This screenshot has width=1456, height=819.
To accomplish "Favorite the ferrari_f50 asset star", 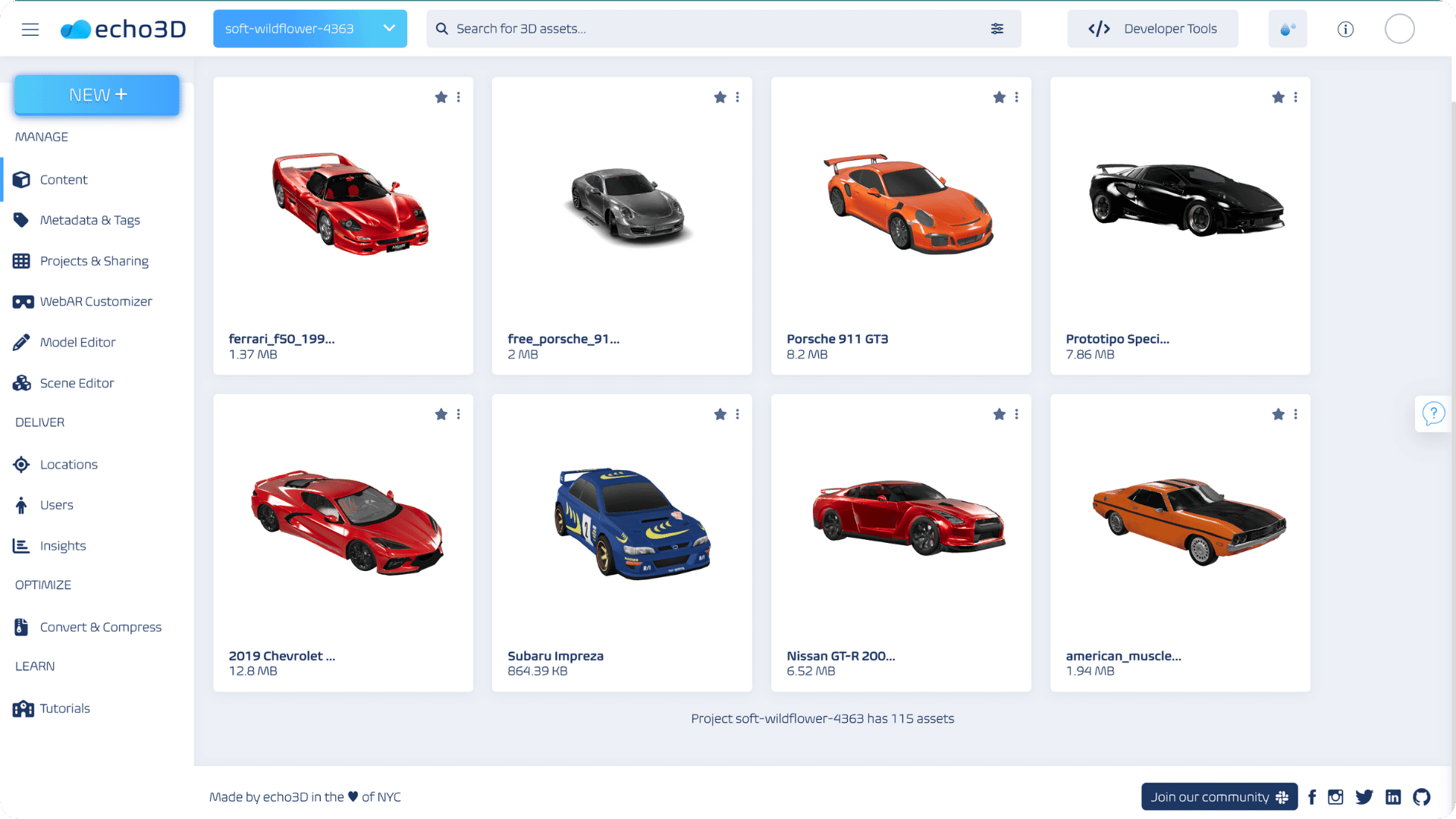I will coord(441,97).
